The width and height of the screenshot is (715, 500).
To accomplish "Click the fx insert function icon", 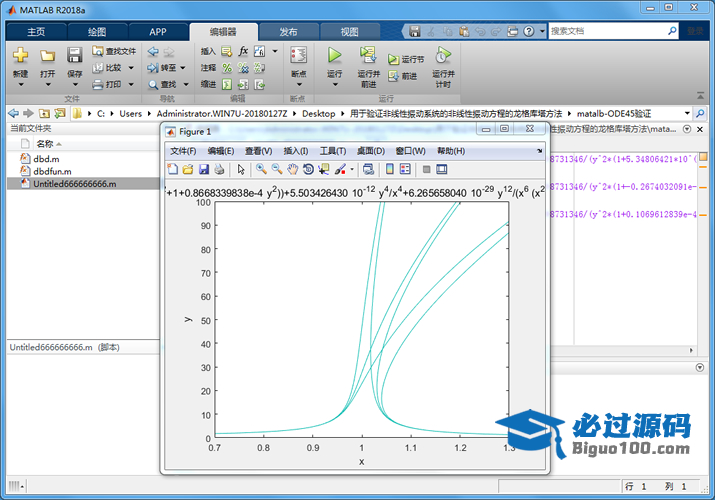I will (244, 51).
